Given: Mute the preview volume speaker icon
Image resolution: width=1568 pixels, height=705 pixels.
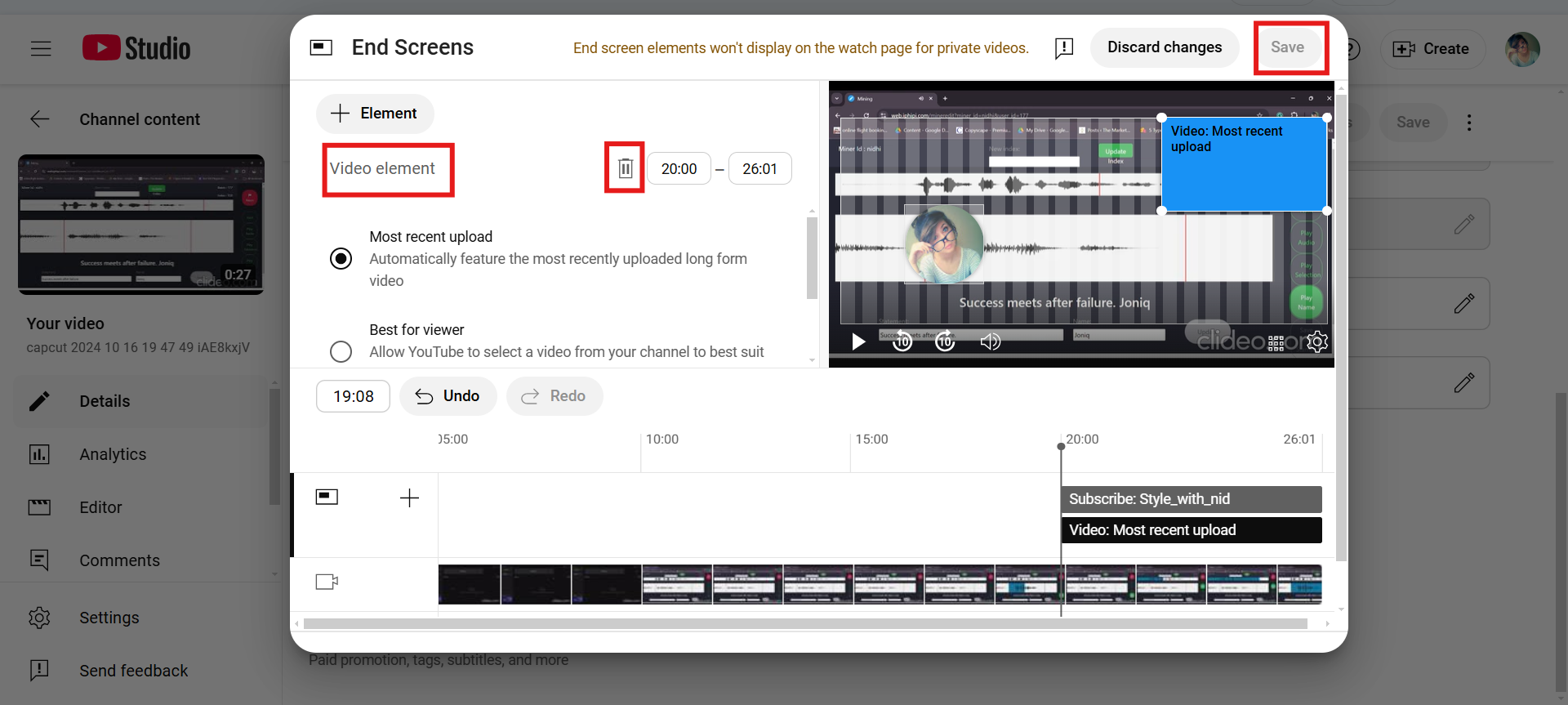Looking at the screenshot, I should tap(990, 341).
